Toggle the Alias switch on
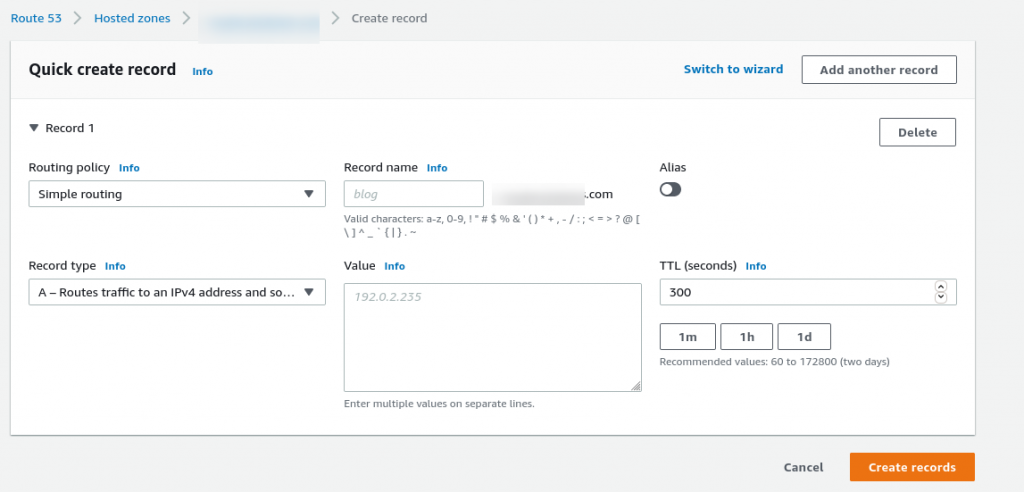Image resolution: width=1024 pixels, height=492 pixels. coord(670,189)
